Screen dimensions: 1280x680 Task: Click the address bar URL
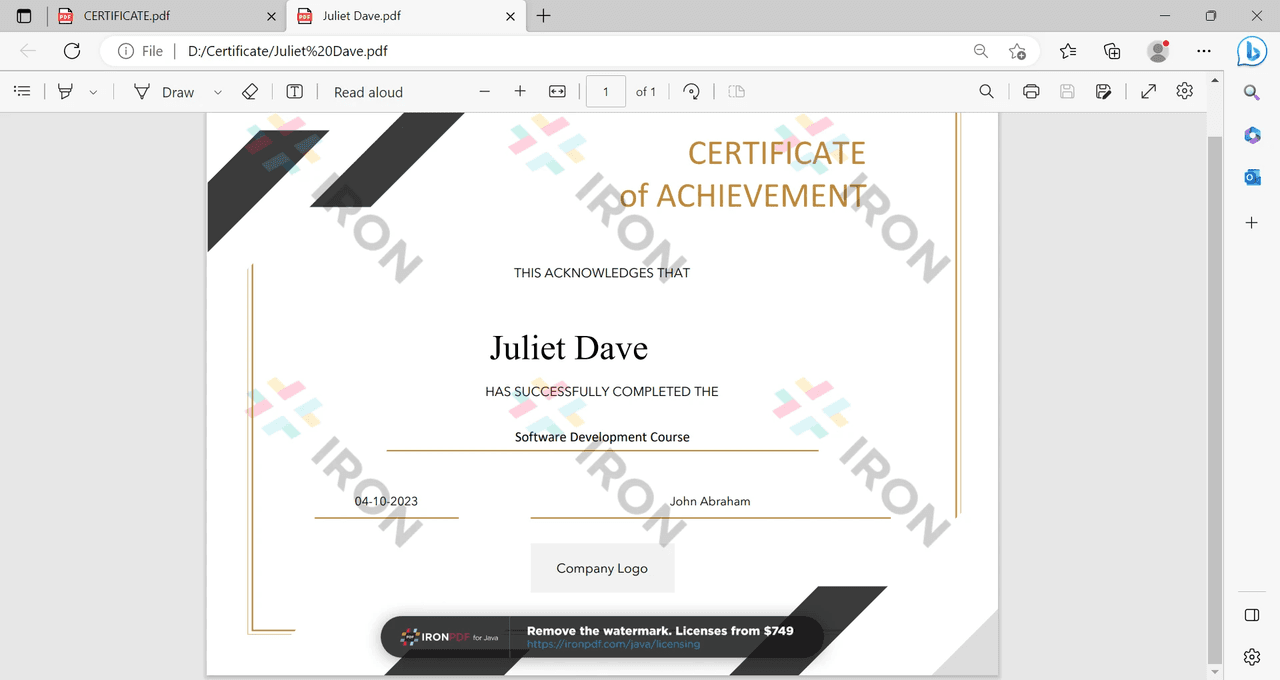(288, 51)
